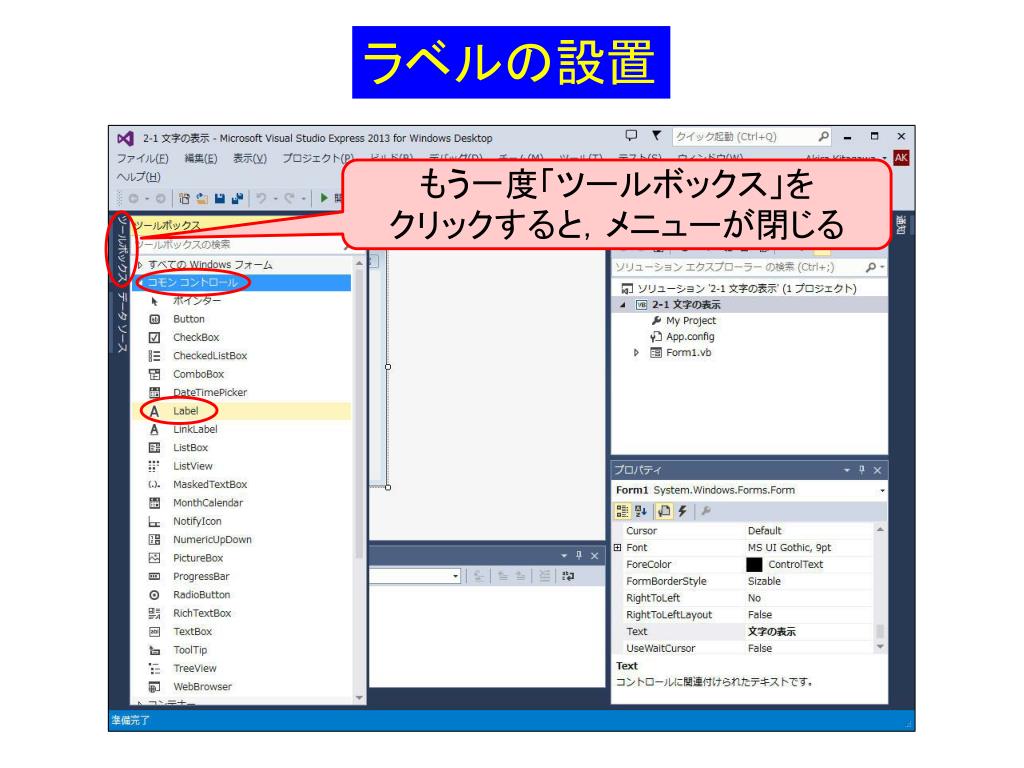Image resolution: width=1024 pixels, height=768 pixels.
Task: Click the データ ソース side tab
Action: tap(121, 322)
